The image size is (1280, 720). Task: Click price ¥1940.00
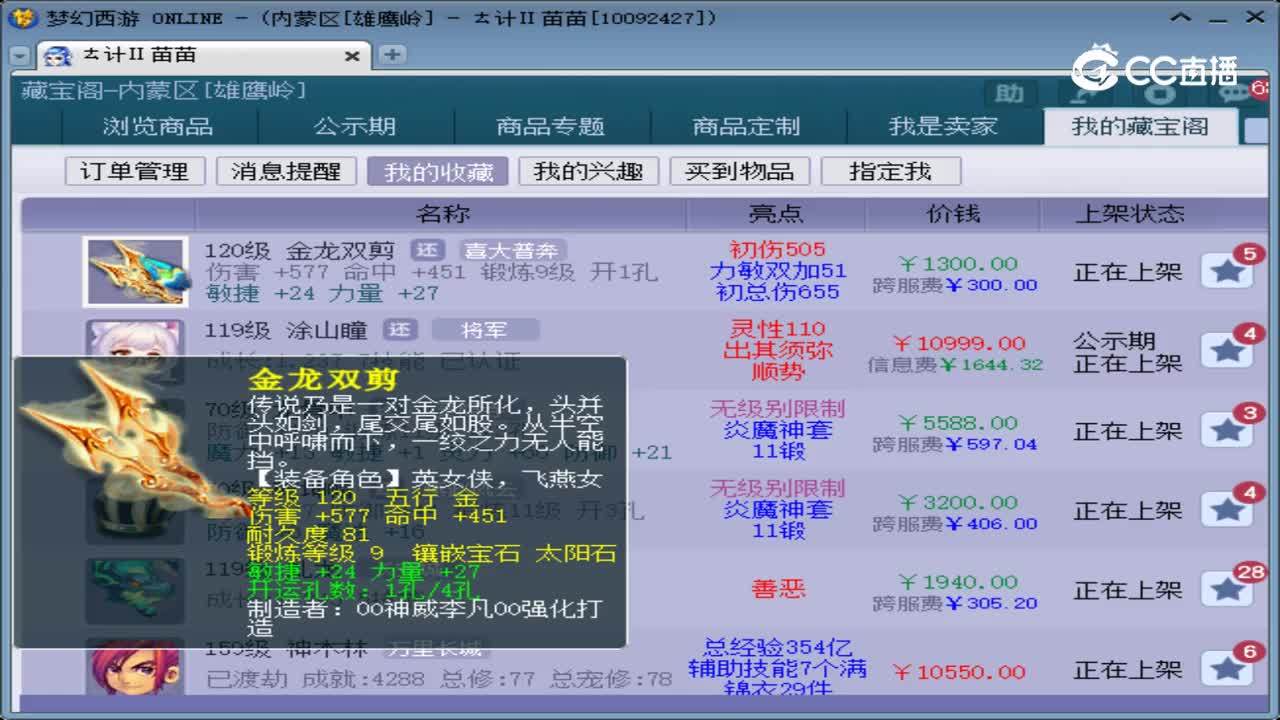point(958,582)
